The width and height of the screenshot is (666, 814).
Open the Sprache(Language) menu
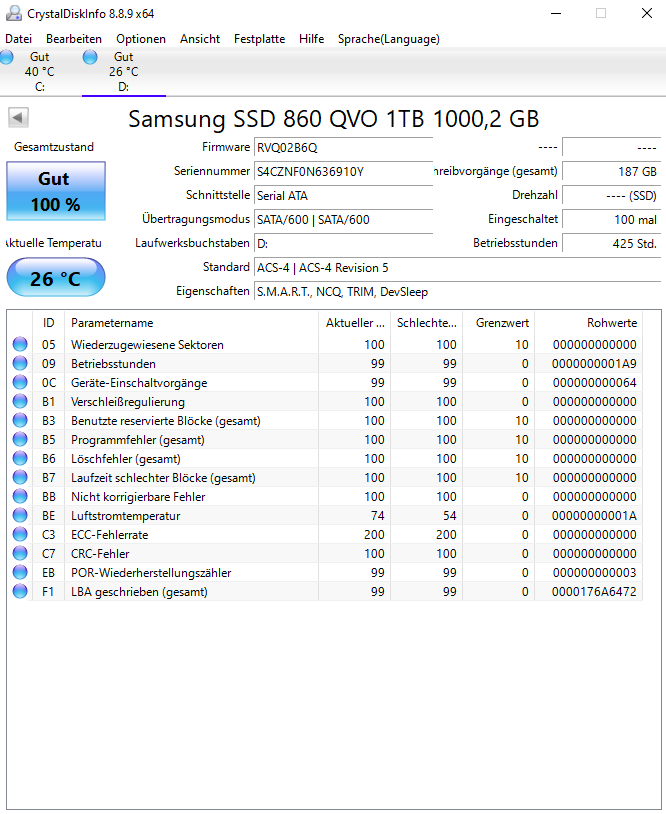[x=388, y=39]
